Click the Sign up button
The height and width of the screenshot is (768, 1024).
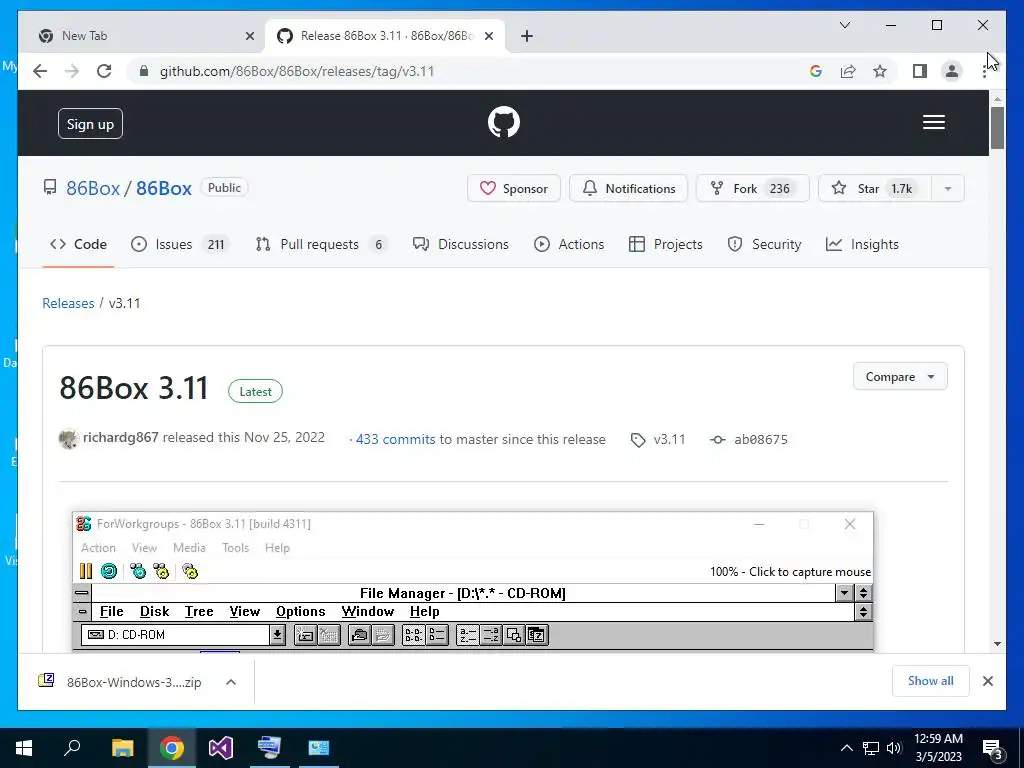pyautogui.click(x=90, y=124)
